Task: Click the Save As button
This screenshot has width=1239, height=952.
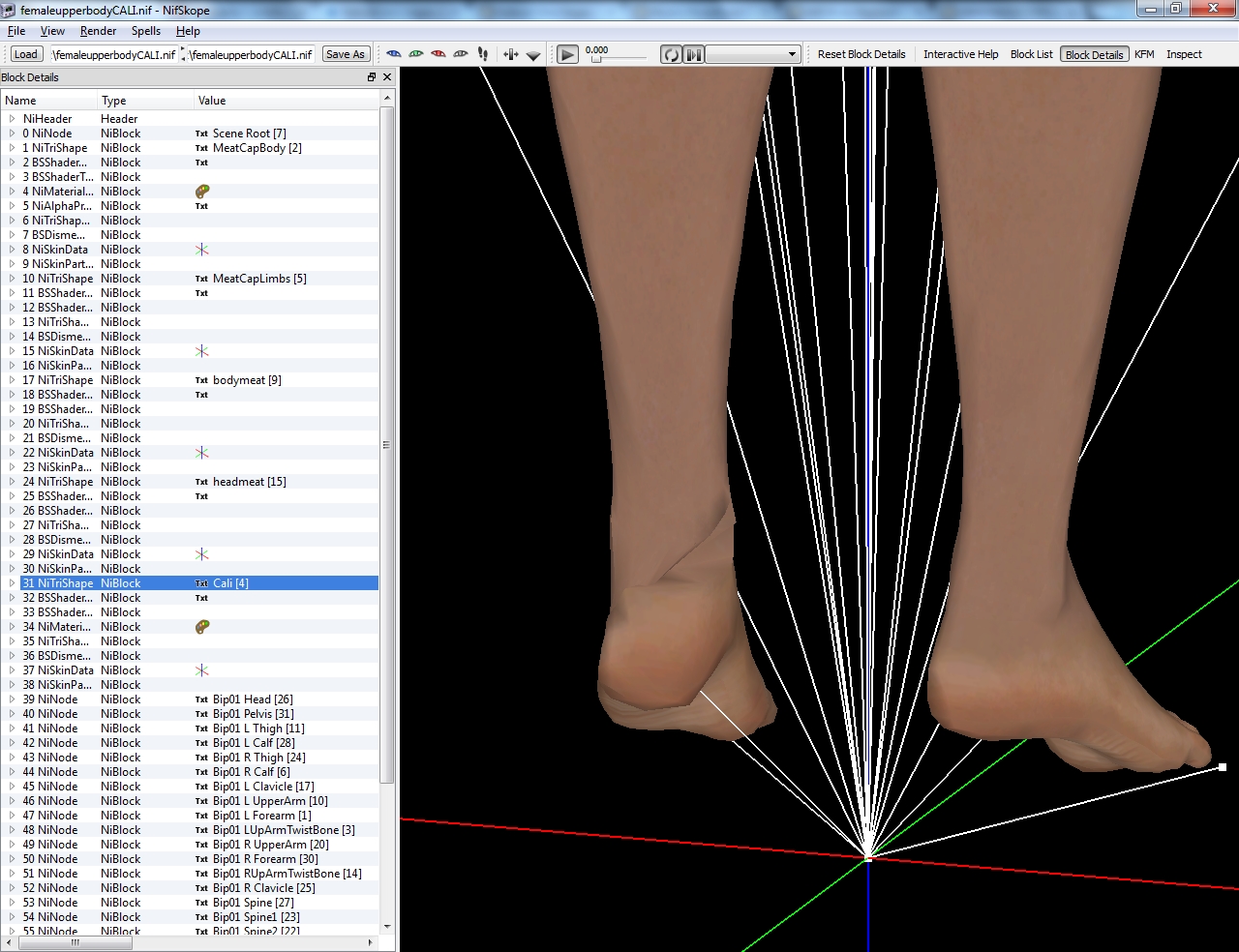Action: [346, 54]
